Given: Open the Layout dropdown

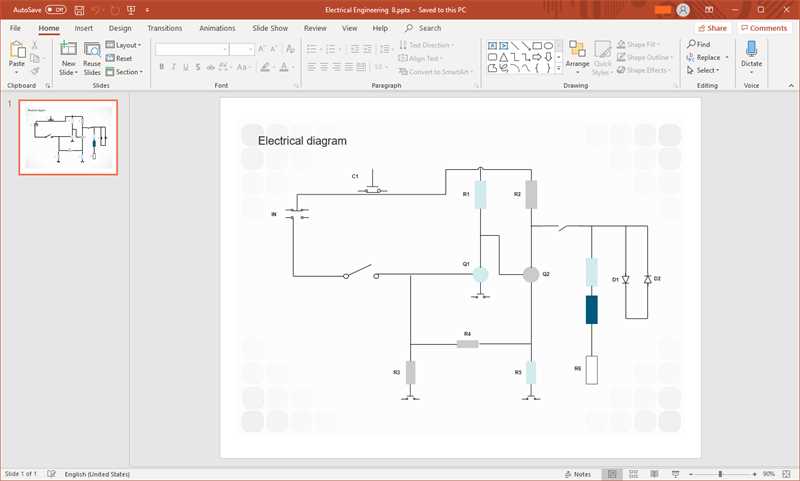Looking at the screenshot, I should [x=123, y=45].
